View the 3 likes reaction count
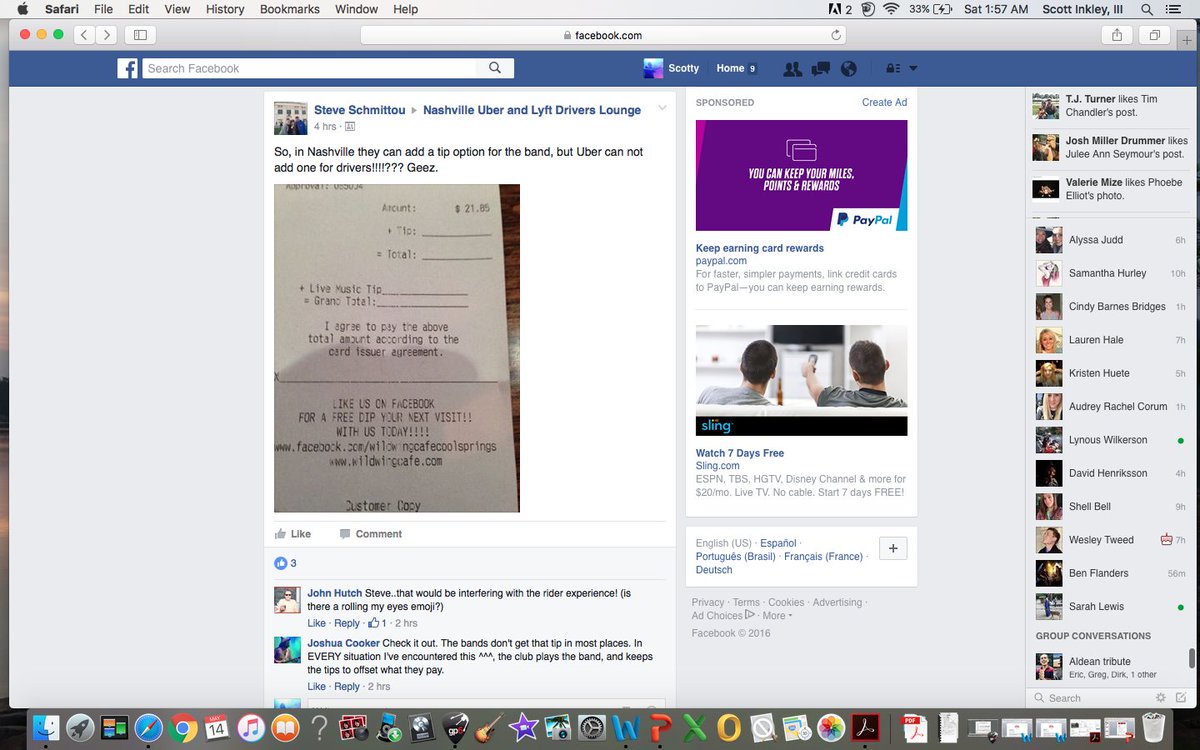This screenshot has height=750, width=1200. coord(285,563)
